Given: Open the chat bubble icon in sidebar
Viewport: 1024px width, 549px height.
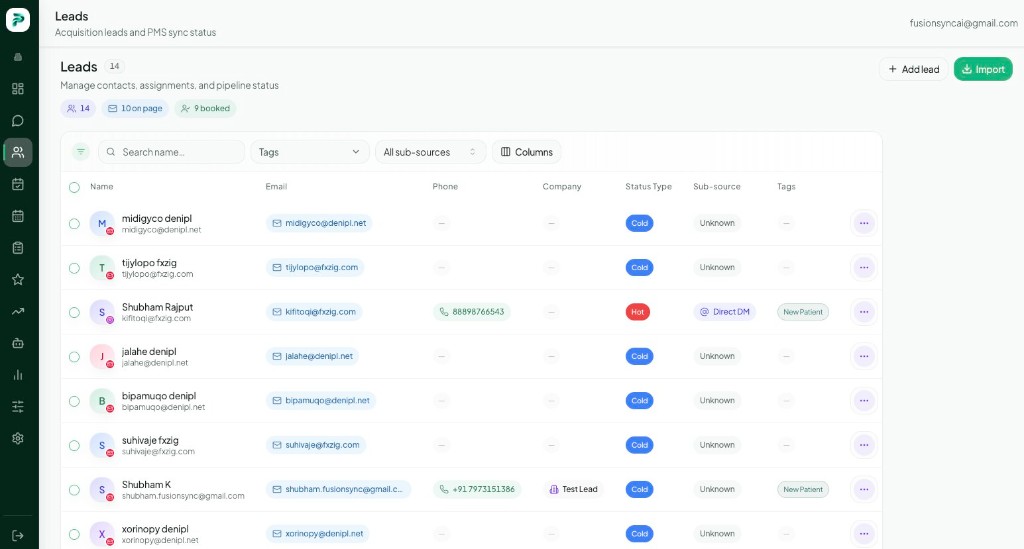Looking at the screenshot, I should pos(18,121).
